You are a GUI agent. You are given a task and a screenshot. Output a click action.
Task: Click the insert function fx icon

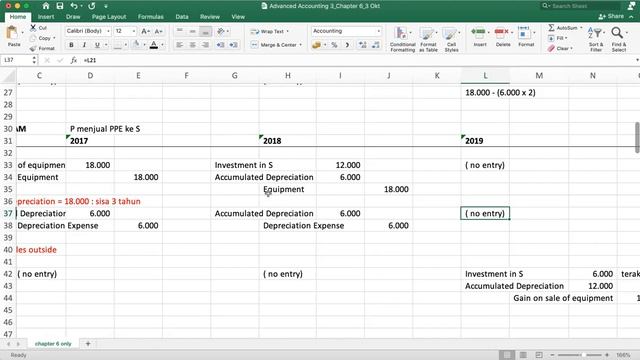click(x=73, y=60)
